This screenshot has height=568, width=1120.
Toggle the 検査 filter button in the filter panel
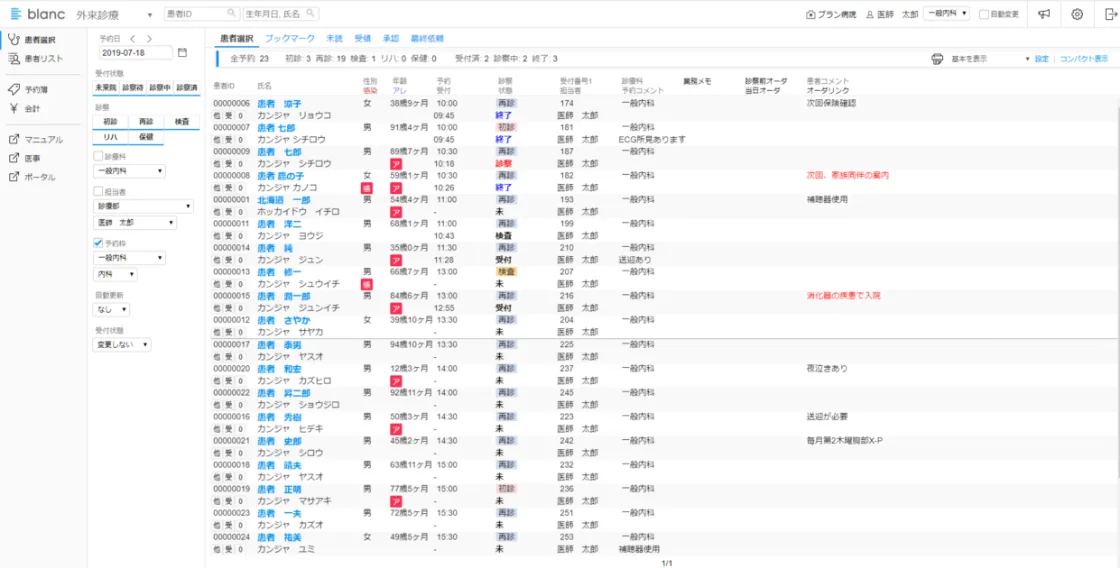[x=182, y=121]
